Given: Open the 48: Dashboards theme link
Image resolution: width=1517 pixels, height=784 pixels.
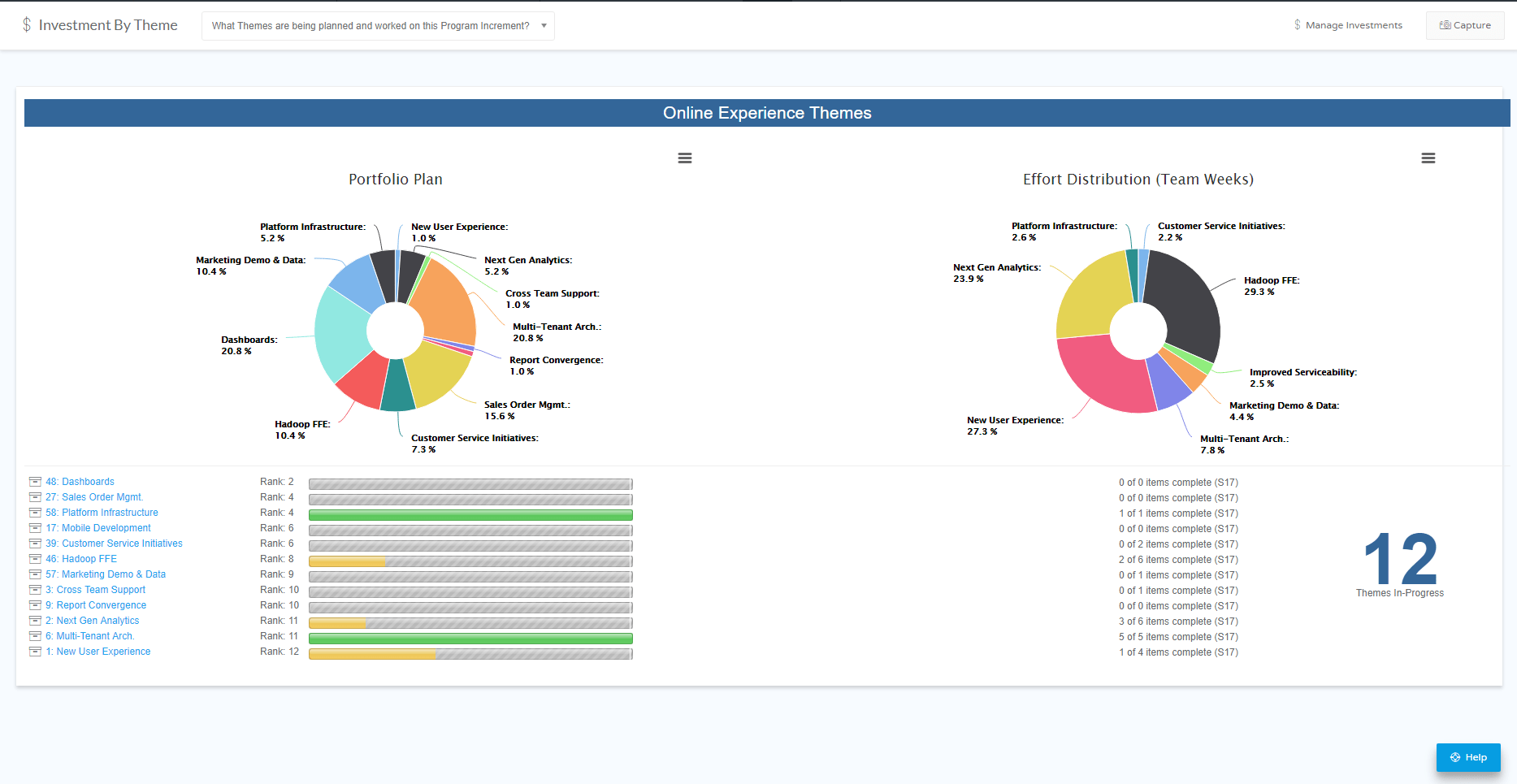Looking at the screenshot, I should pyautogui.click(x=80, y=482).
